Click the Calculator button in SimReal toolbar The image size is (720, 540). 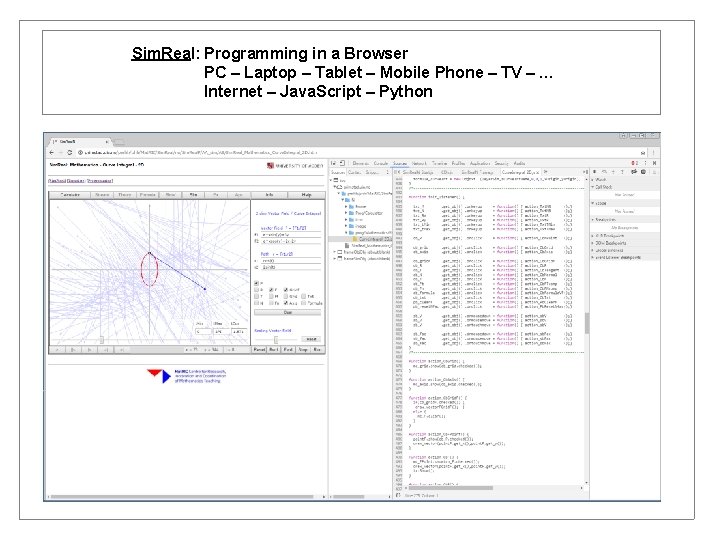coord(70,195)
